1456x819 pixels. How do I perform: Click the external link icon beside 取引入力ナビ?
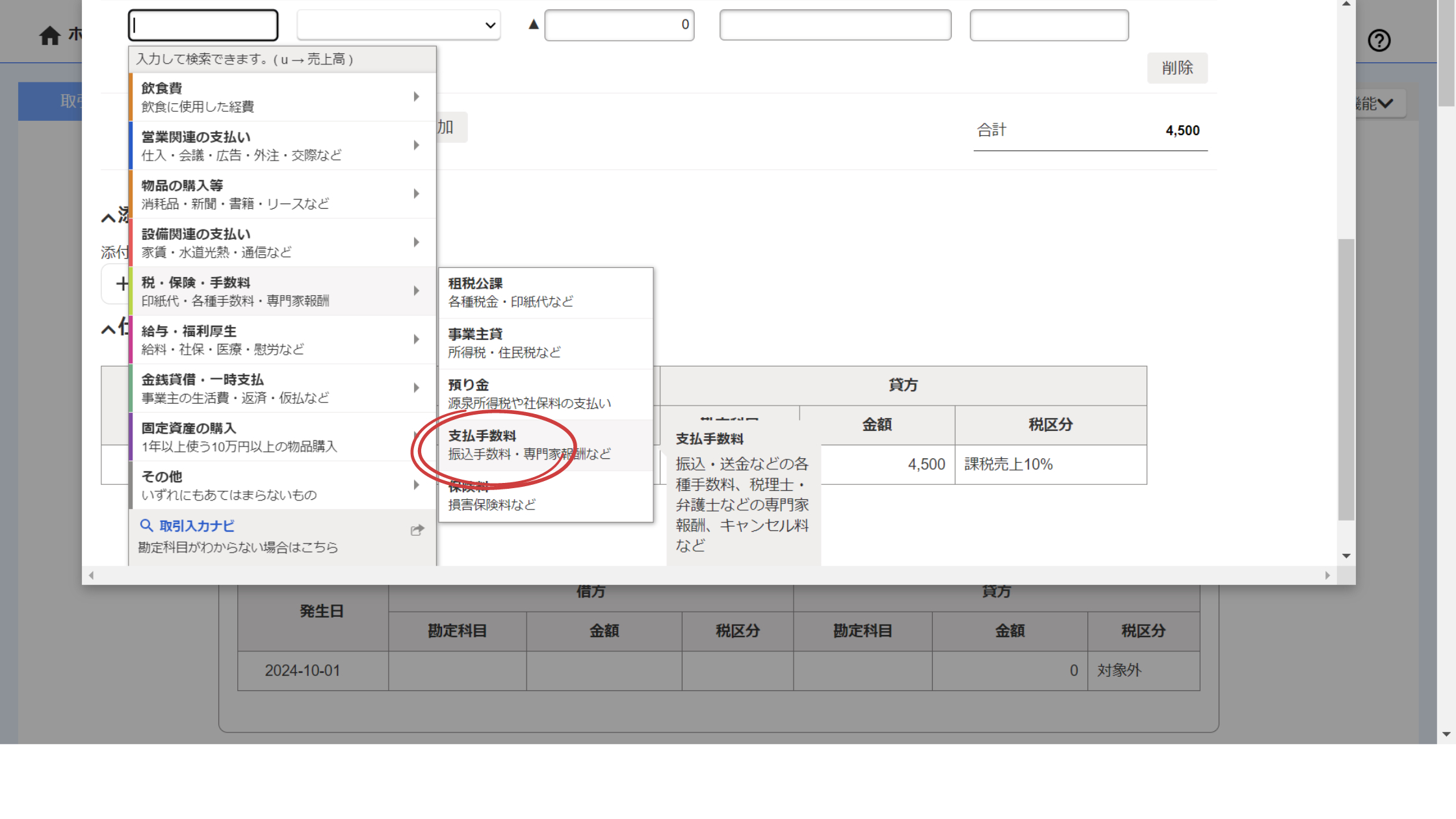(417, 530)
